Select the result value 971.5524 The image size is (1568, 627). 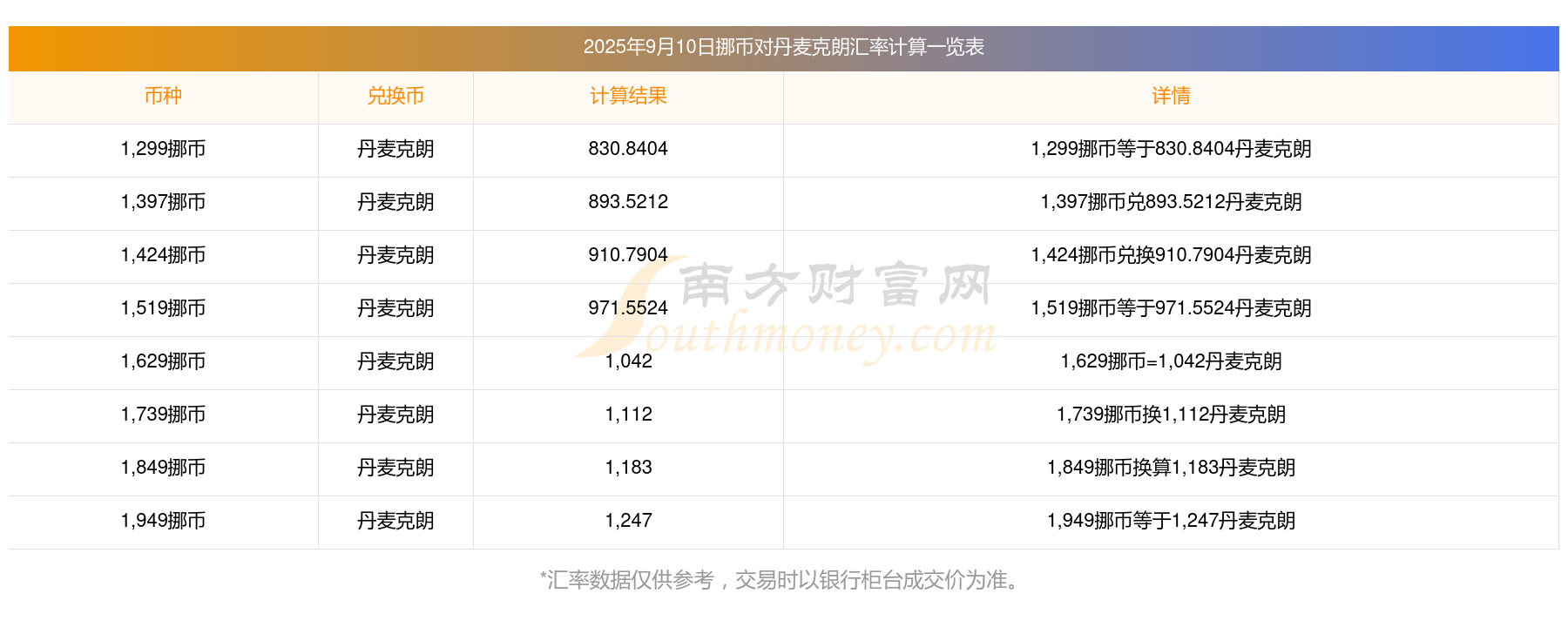(628, 308)
